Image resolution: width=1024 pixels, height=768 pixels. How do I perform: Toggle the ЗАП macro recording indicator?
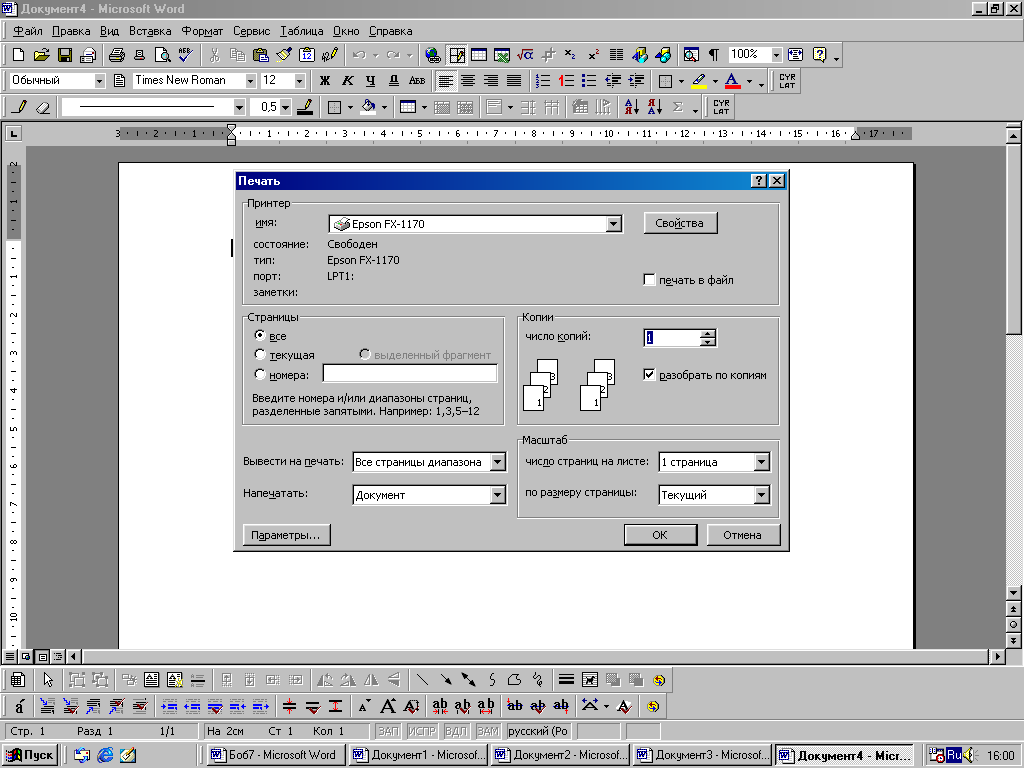(x=389, y=731)
